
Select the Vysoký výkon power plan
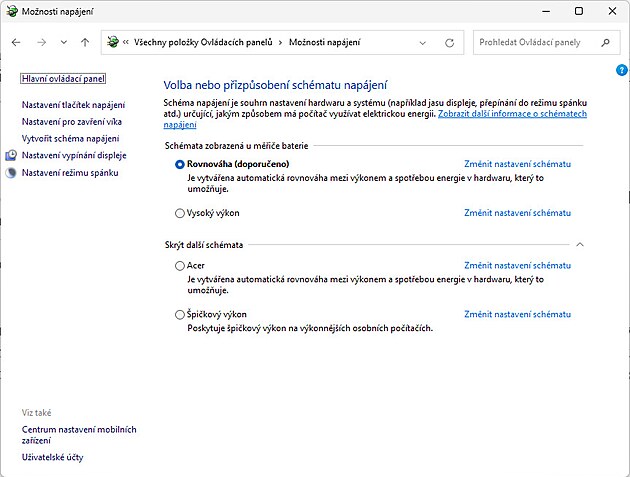(180, 213)
